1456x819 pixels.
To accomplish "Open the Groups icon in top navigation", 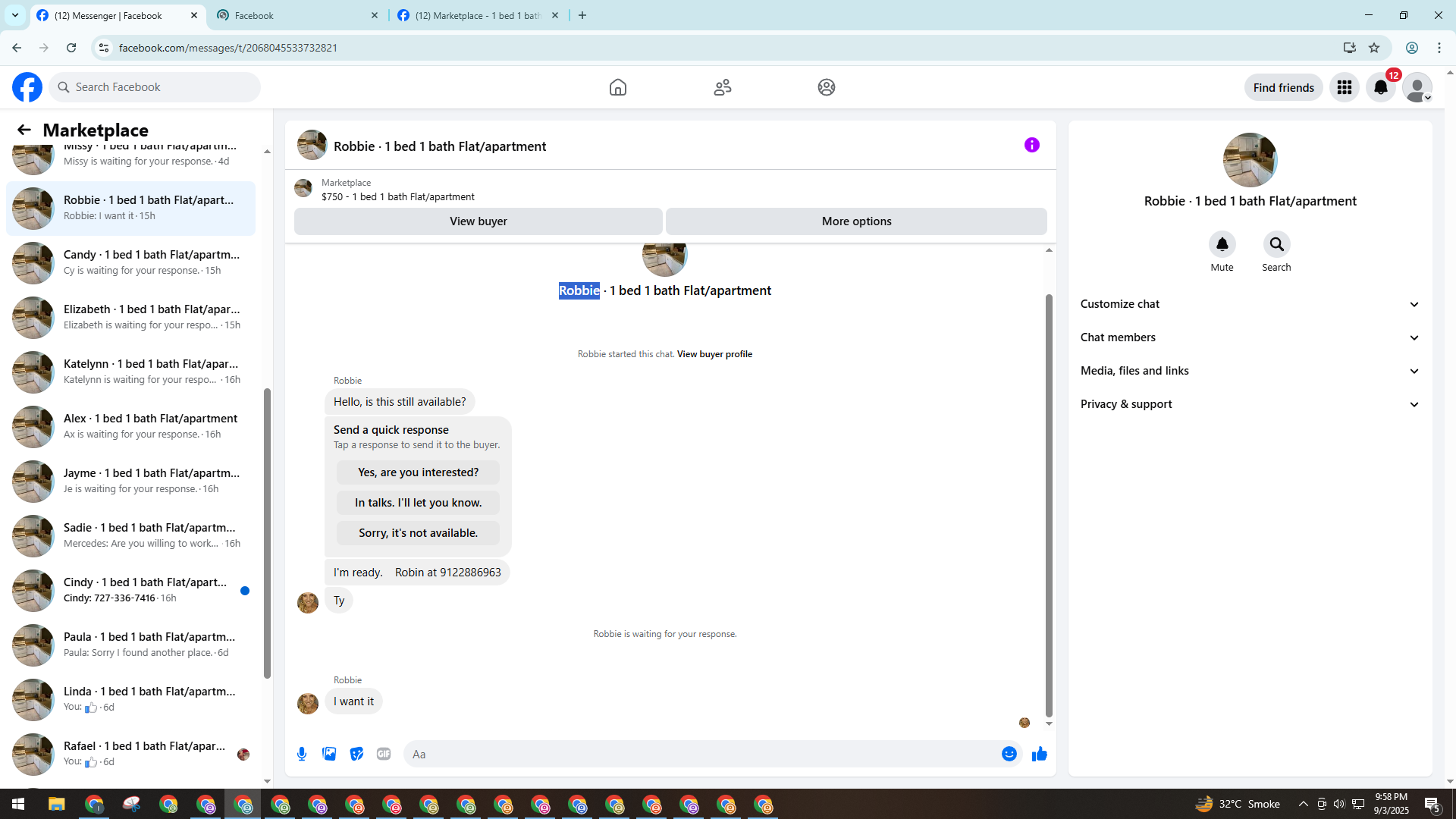I will [x=827, y=87].
